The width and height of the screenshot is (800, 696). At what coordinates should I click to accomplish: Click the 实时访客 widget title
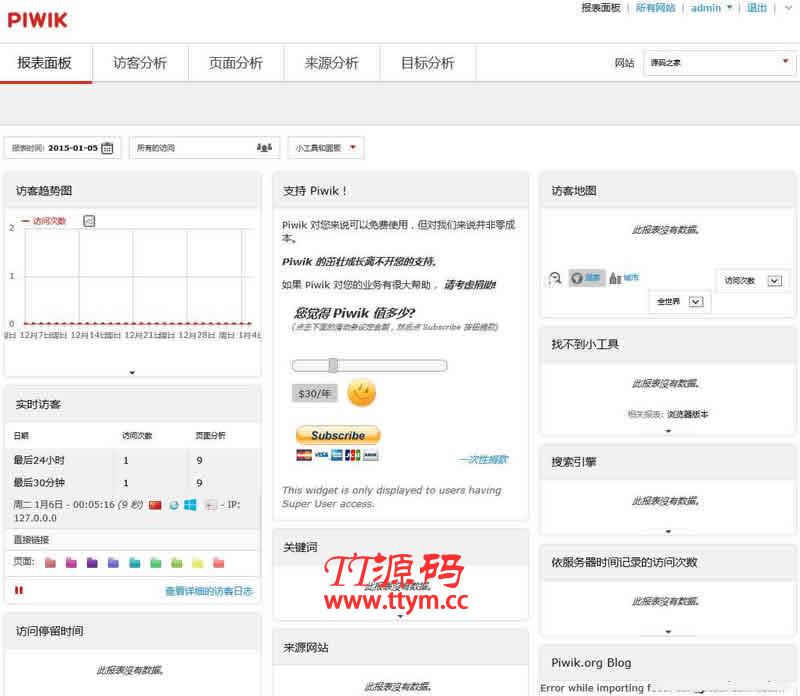click(38, 405)
